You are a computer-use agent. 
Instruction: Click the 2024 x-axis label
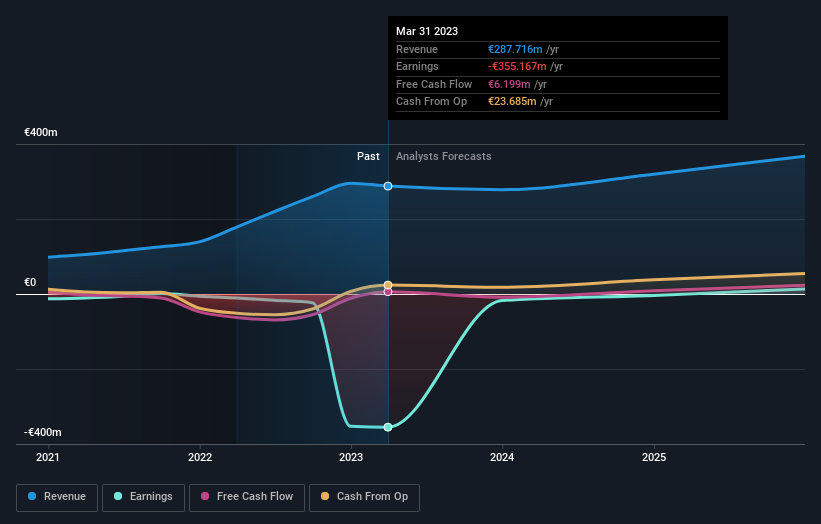click(502, 458)
